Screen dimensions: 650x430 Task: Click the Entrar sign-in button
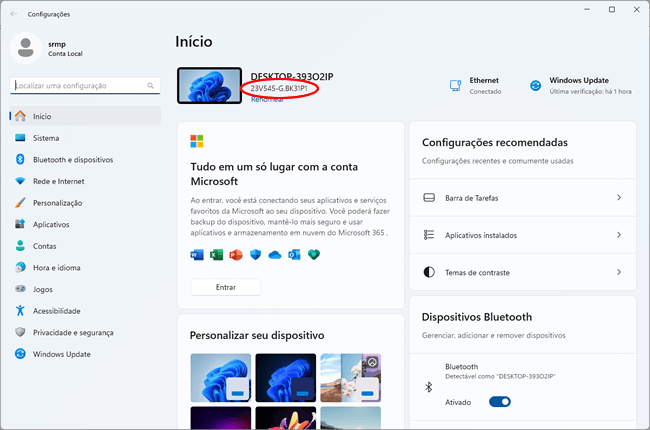[226, 287]
